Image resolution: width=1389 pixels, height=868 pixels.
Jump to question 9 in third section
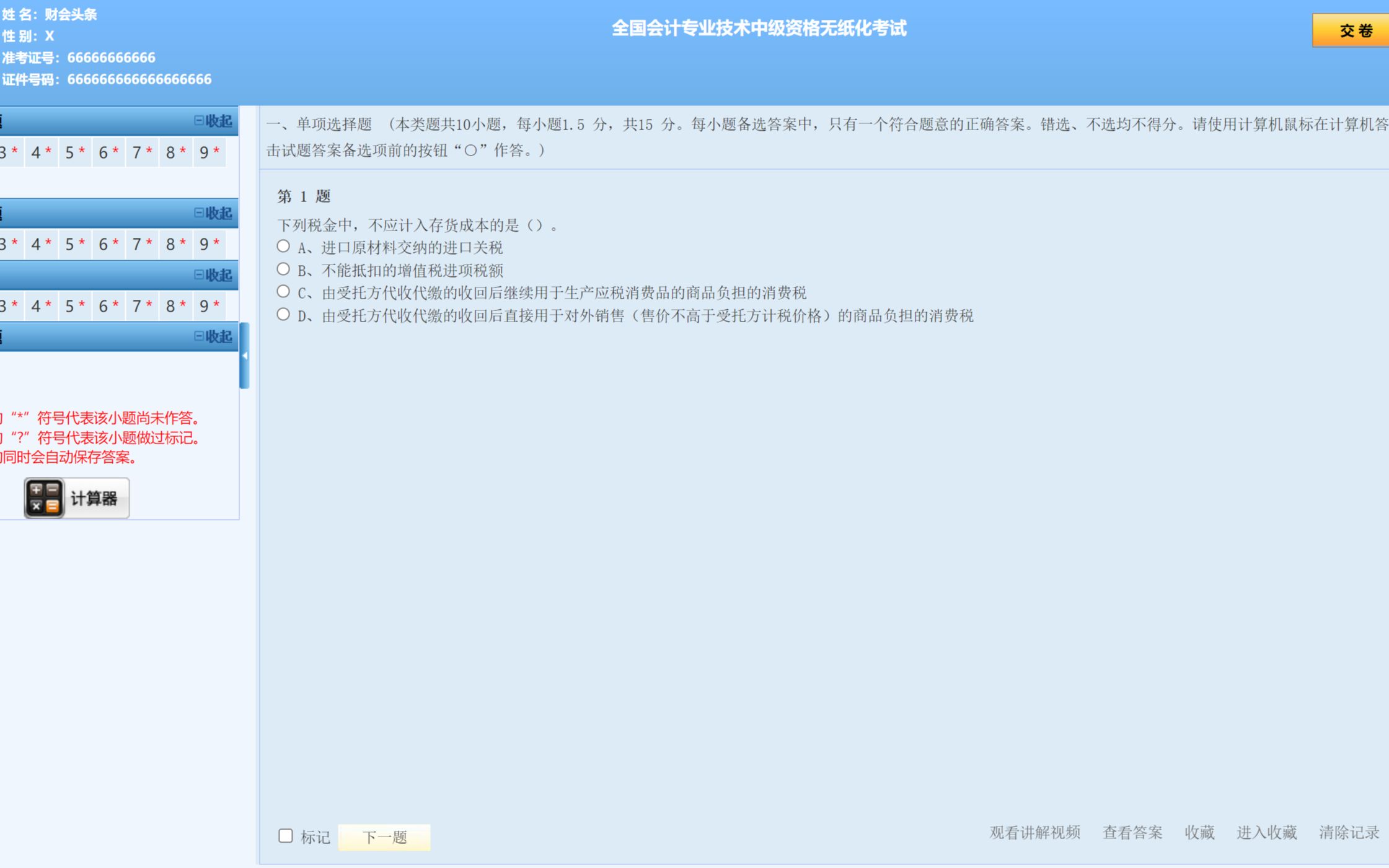coord(209,306)
